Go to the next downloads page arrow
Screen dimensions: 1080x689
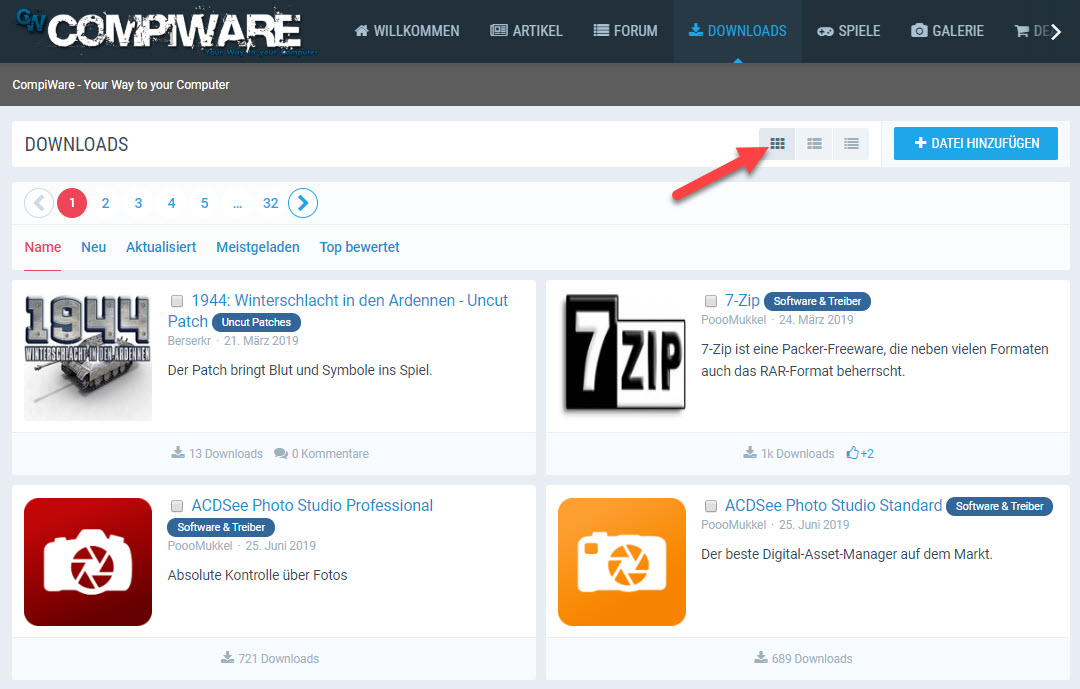point(303,203)
